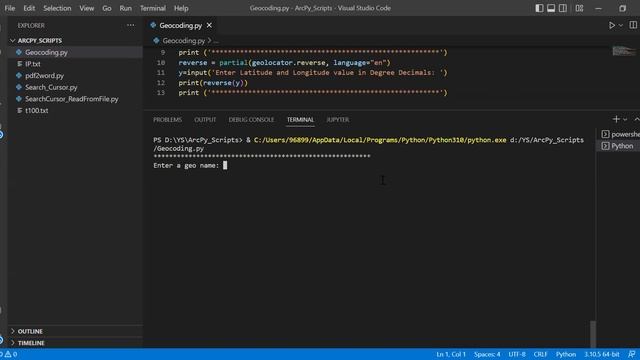Screen dimensions: 640x360
Task: Click the text file icon beside t100.txt
Action: coord(19,111)
